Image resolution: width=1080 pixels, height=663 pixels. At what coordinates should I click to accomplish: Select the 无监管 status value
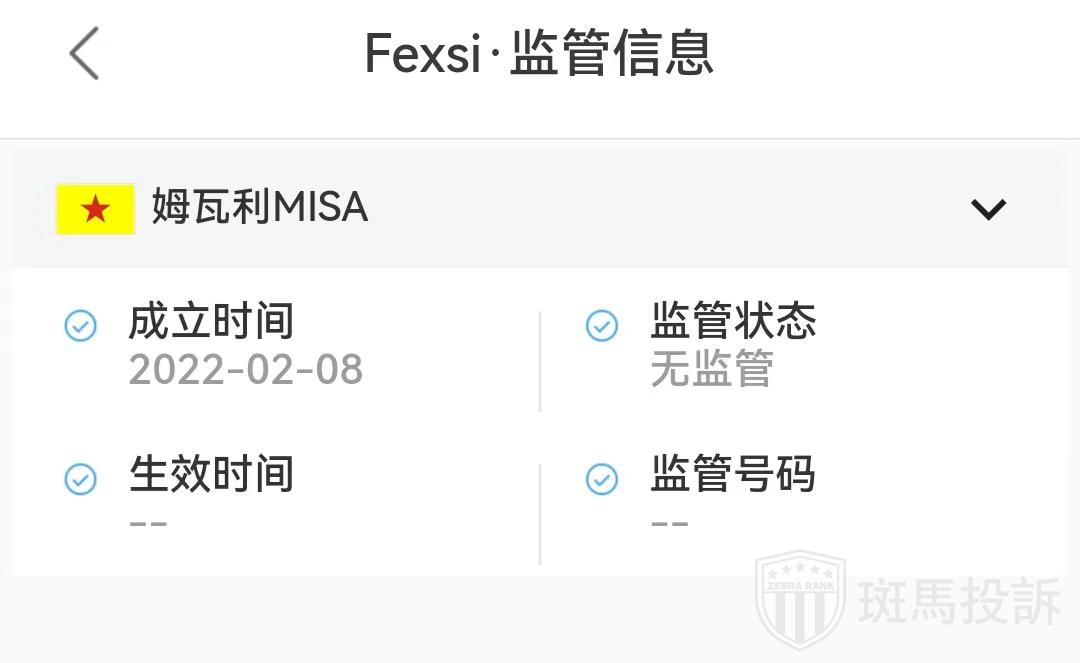point(712,369)
